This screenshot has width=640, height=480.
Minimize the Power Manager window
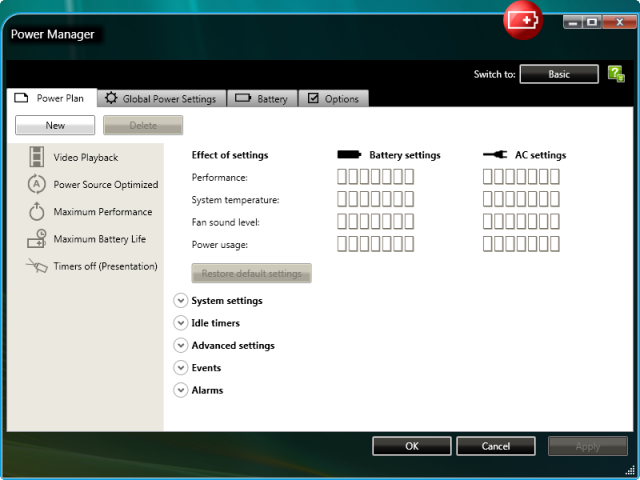(573, 22)
